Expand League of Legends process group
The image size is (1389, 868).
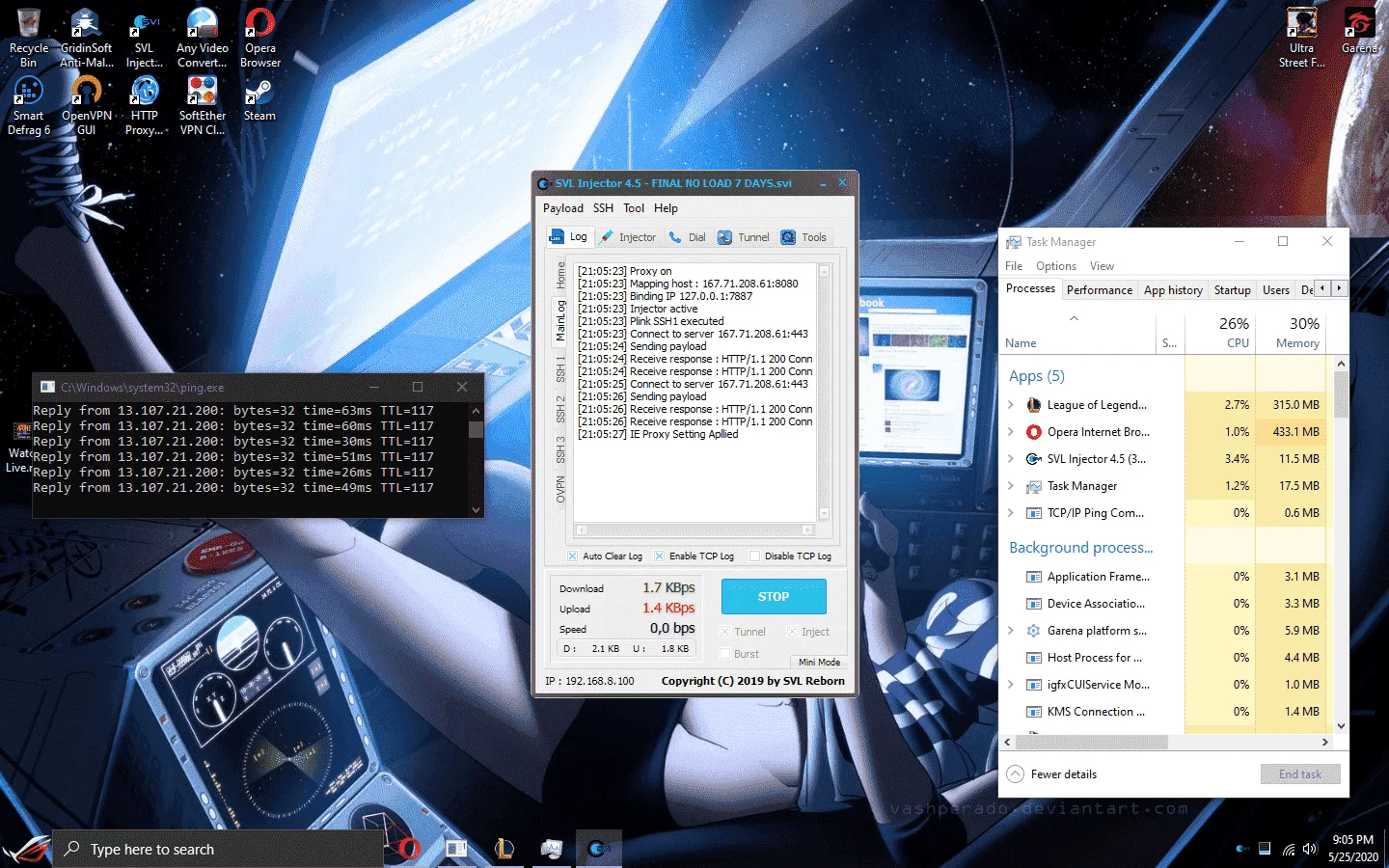point(1011,405)
